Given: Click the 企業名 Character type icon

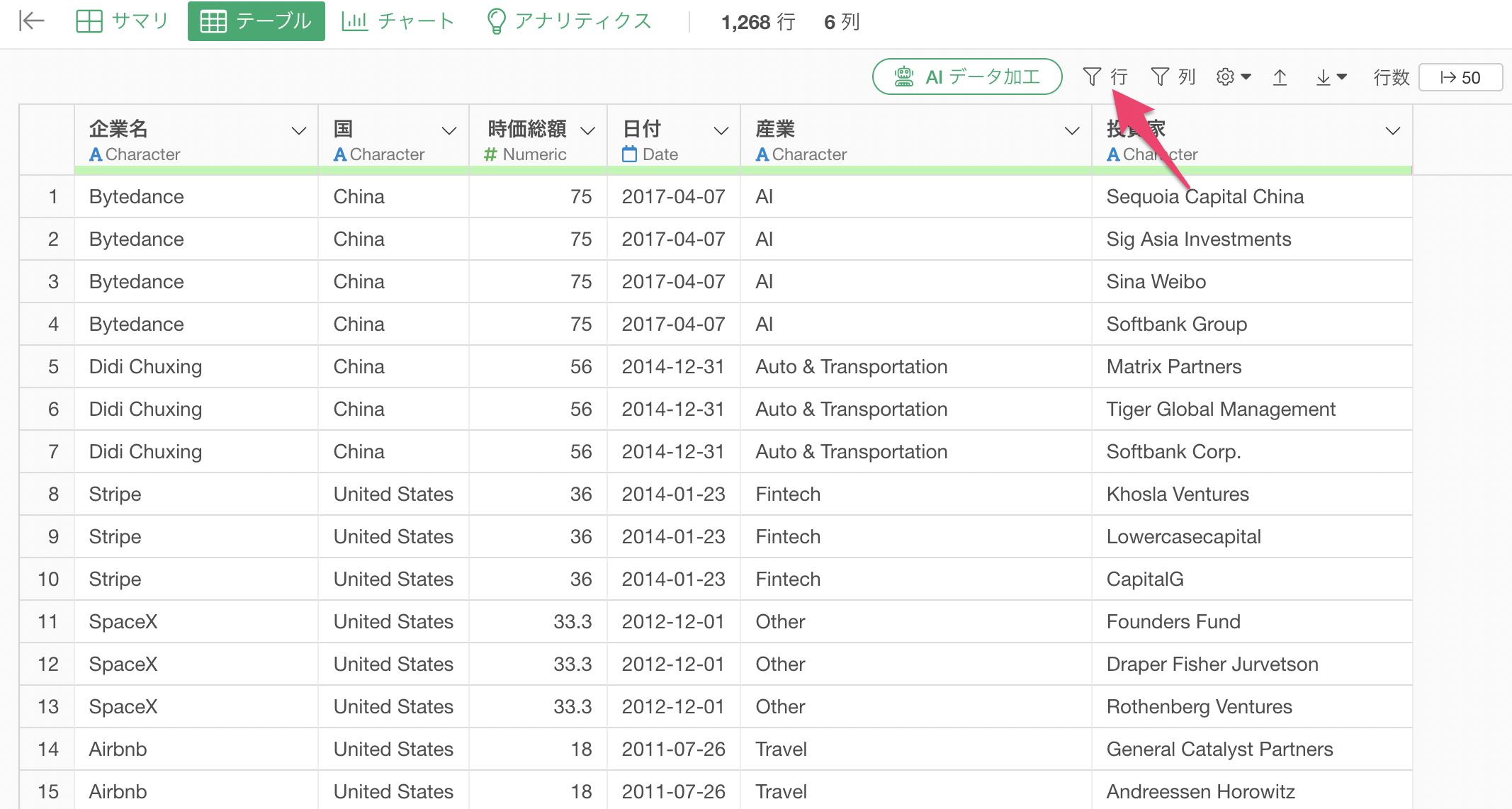Looking at the screenshot, I should 96,154.
